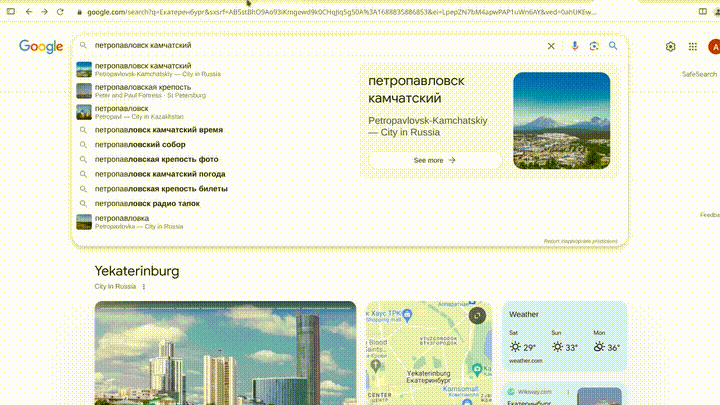720x405 pixels.
Task: Open the Weather card title
Action: click(x=523, y=315)
